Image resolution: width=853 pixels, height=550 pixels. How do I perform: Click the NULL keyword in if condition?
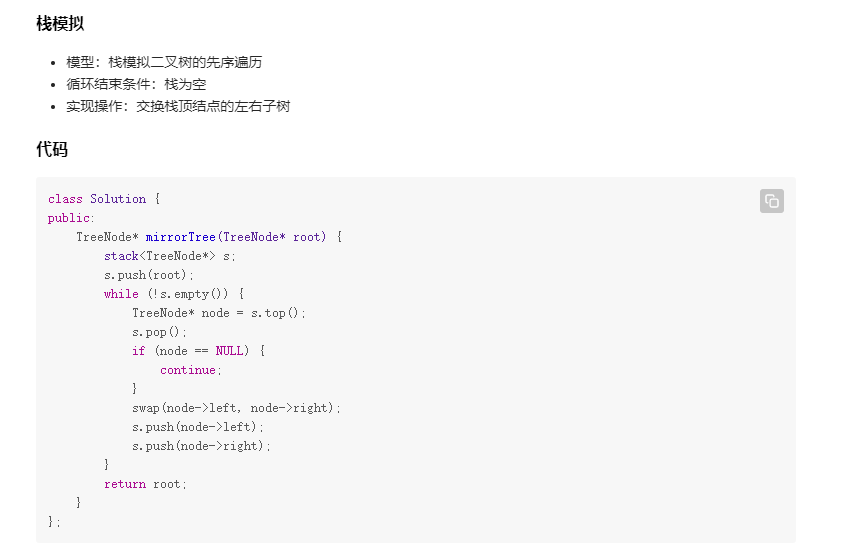coord(229,351)
